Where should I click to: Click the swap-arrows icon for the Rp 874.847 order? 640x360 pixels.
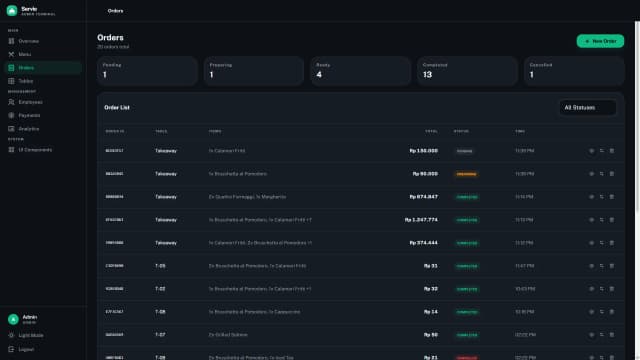click(x=602, y=197)
